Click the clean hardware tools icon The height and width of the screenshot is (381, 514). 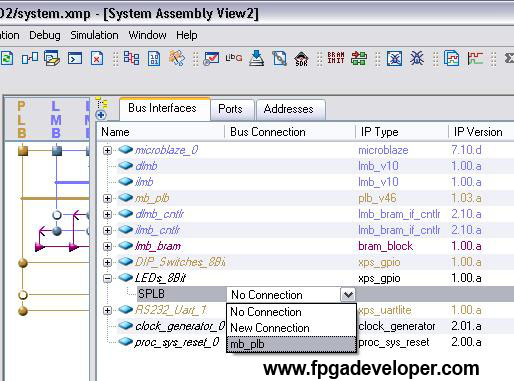click(177, 58)
